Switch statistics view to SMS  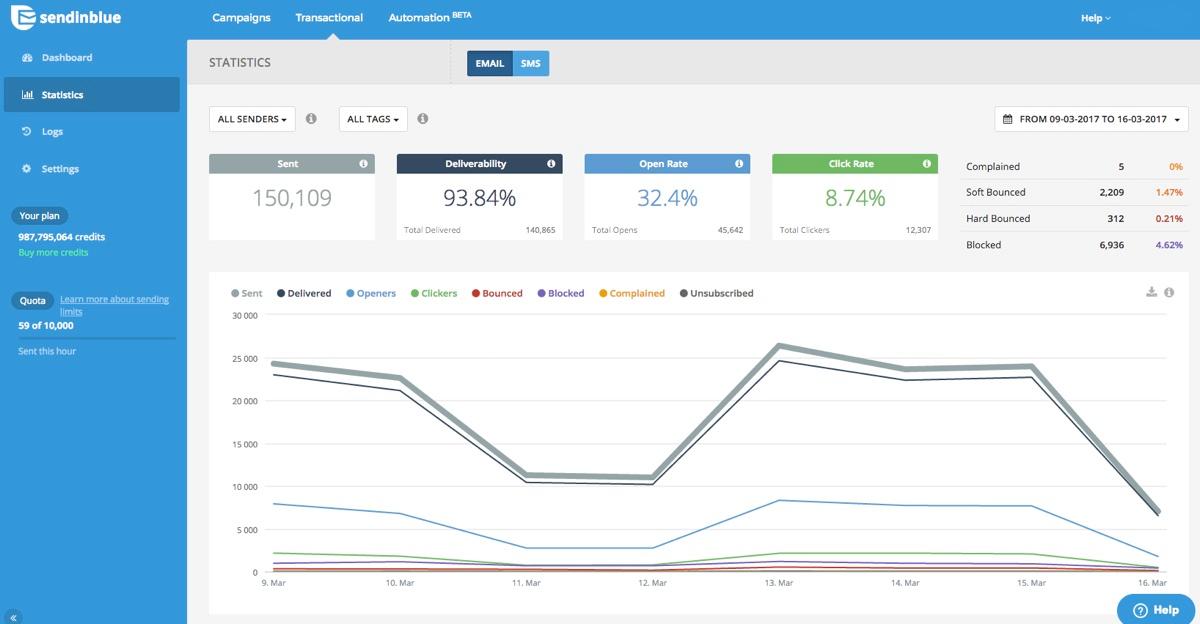(x=530, y=64)
